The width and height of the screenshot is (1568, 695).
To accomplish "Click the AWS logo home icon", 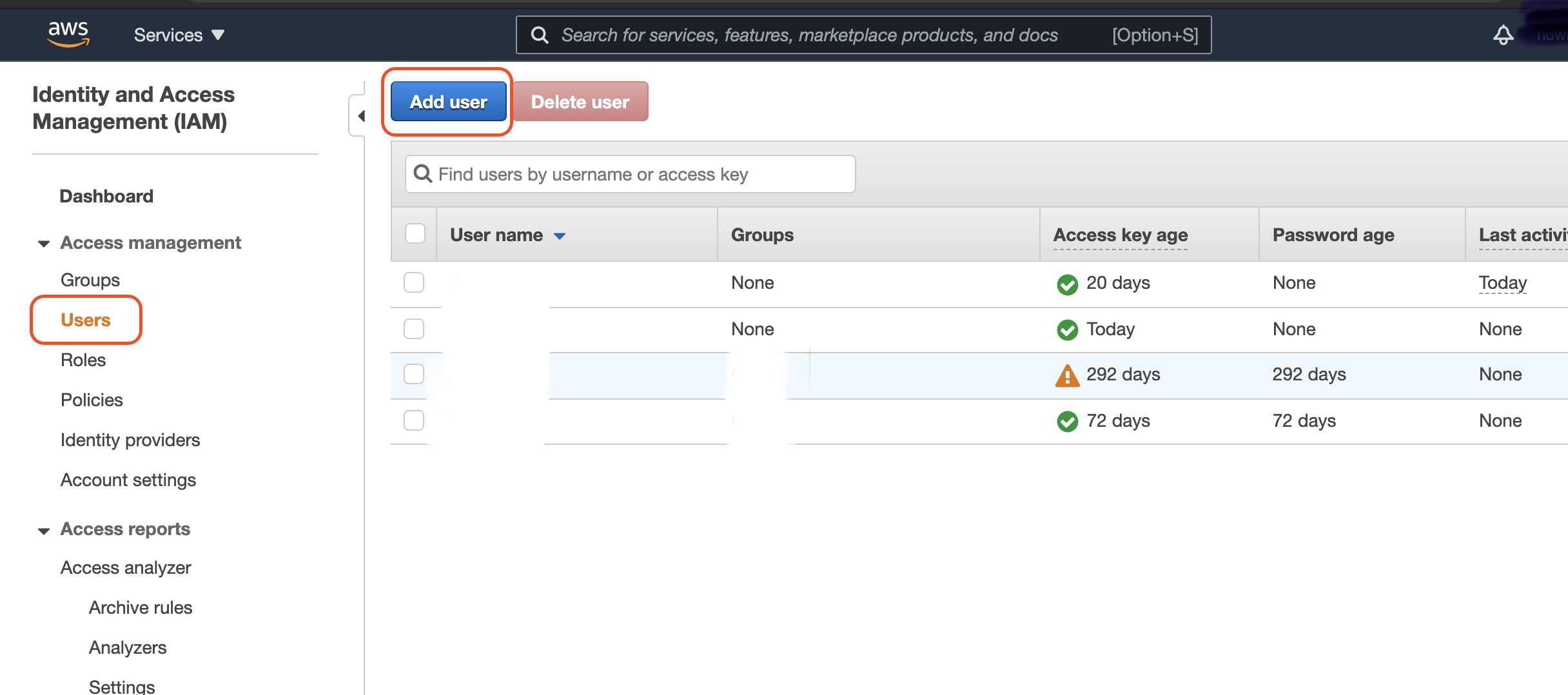I will [68, 34].
